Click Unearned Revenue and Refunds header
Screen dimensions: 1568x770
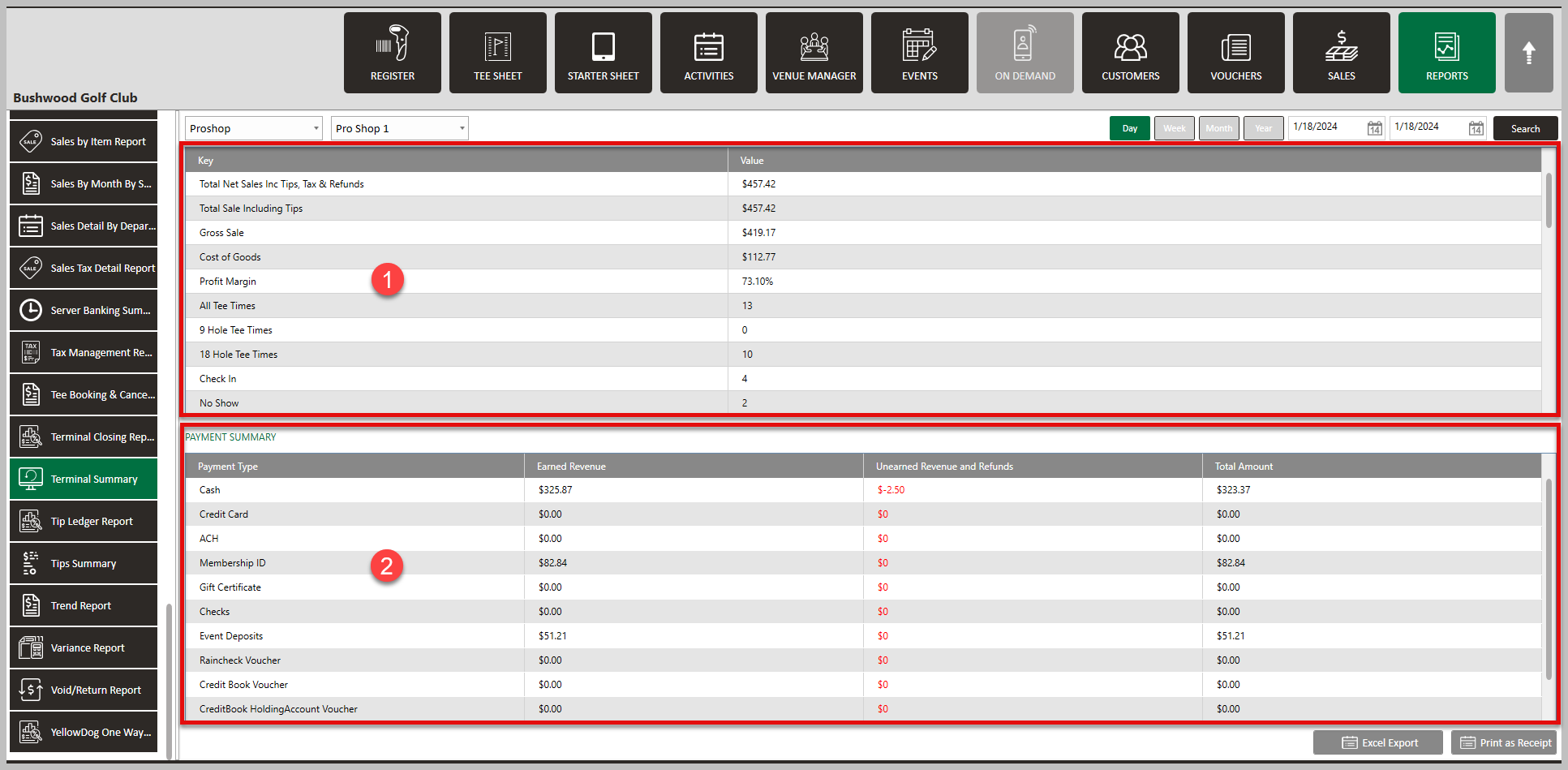click(x=1033, y=466)
